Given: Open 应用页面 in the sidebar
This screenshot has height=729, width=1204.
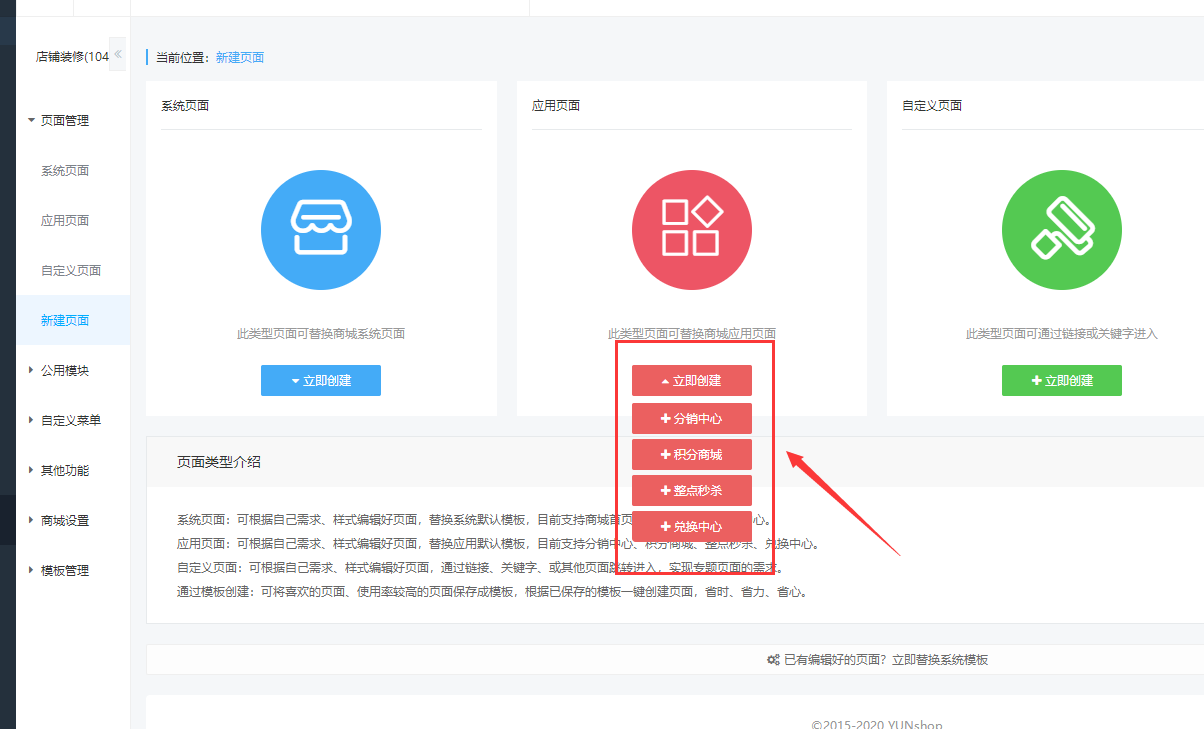Looking at the screenshot, I should click(x=65, y=221).
